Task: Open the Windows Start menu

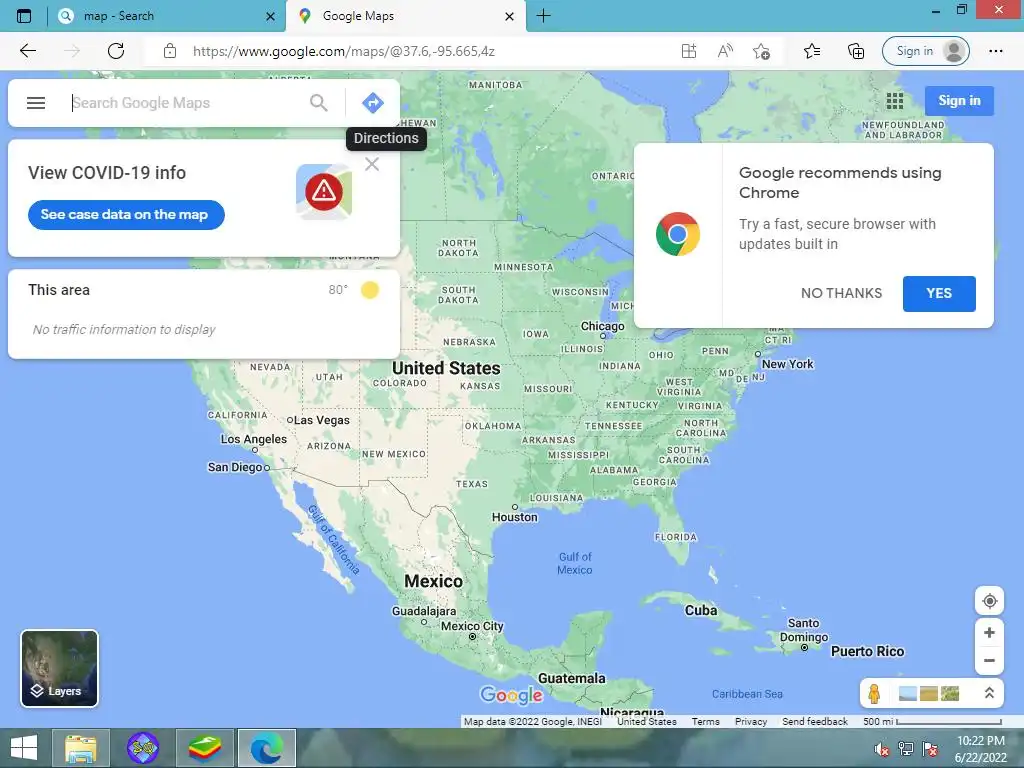Action: click(24, 748)
